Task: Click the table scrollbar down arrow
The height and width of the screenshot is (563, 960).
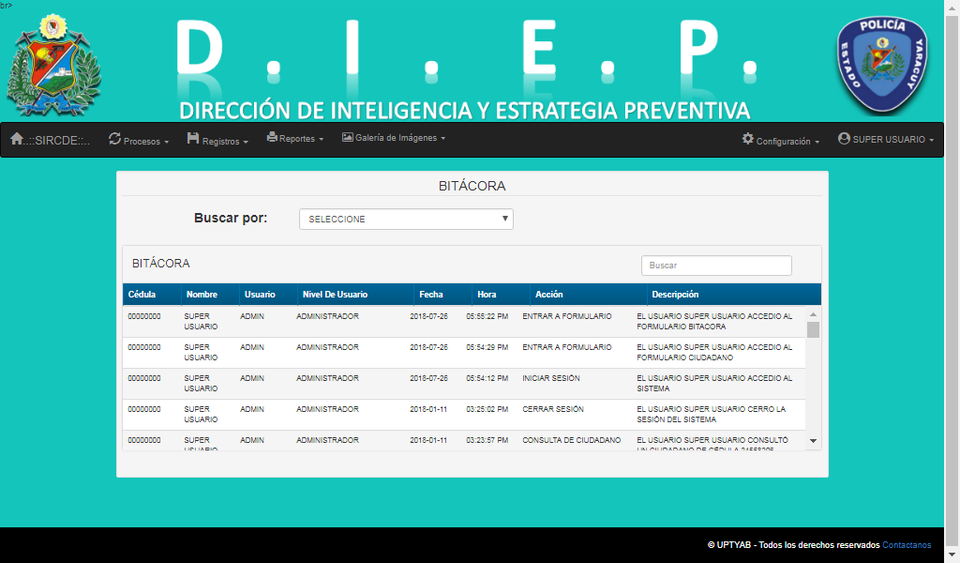Action: point(813,441)
